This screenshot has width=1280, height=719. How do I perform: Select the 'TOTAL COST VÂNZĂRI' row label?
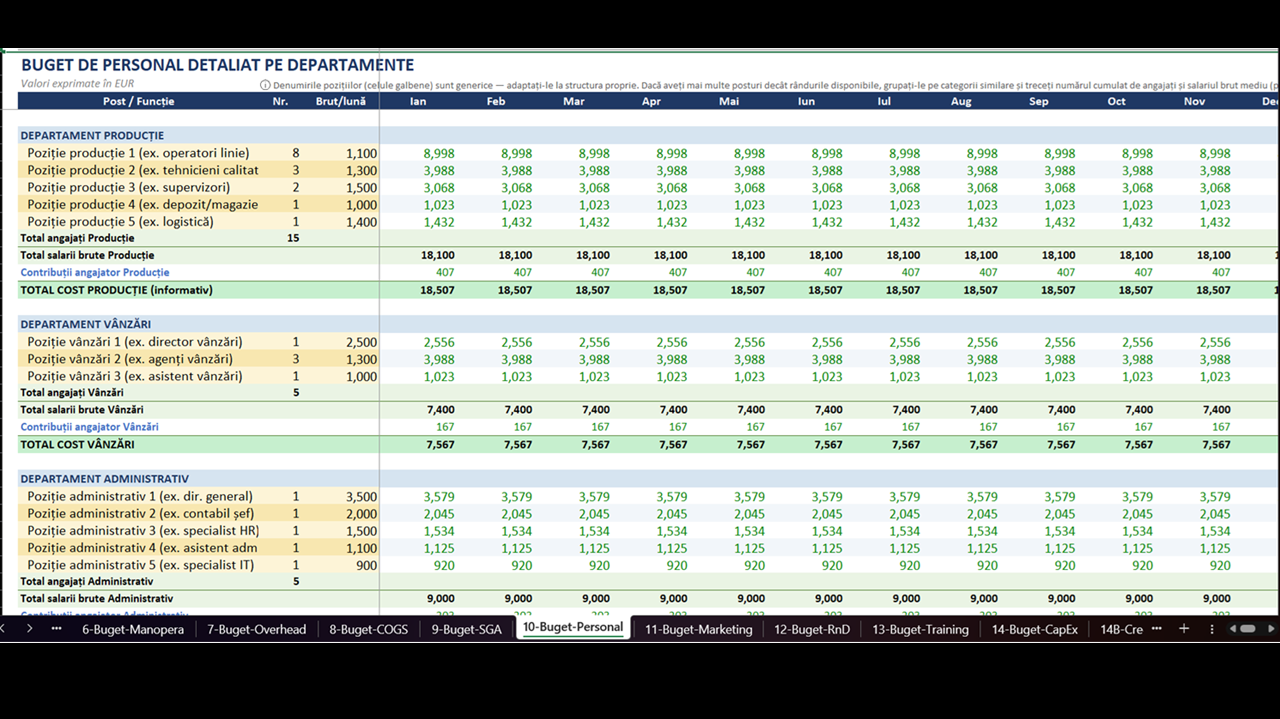click(77, 444)
